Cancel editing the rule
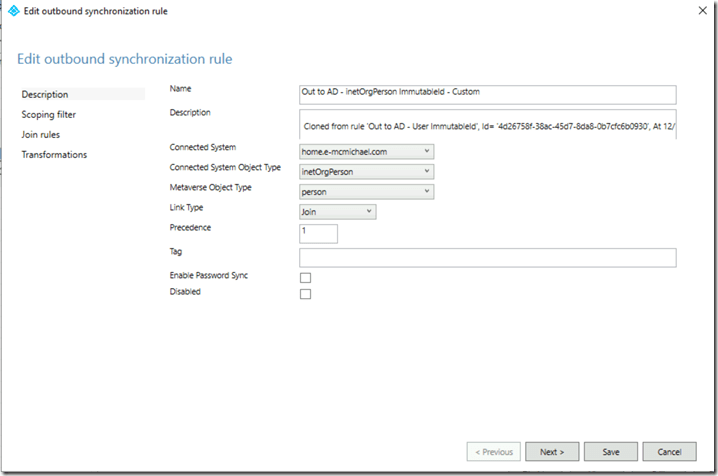Screen dimensions: 718x476 669,452
